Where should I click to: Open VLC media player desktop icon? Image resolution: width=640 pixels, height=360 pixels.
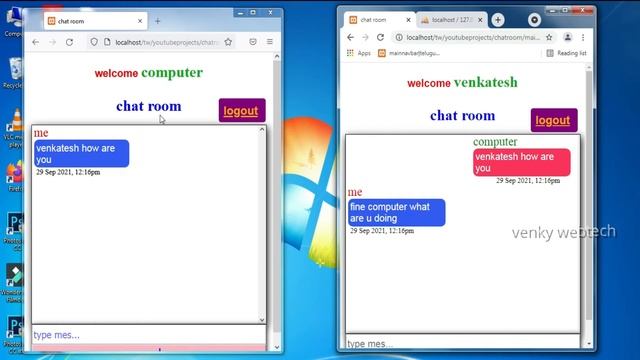pyautogui.click(x=16, y=127)
